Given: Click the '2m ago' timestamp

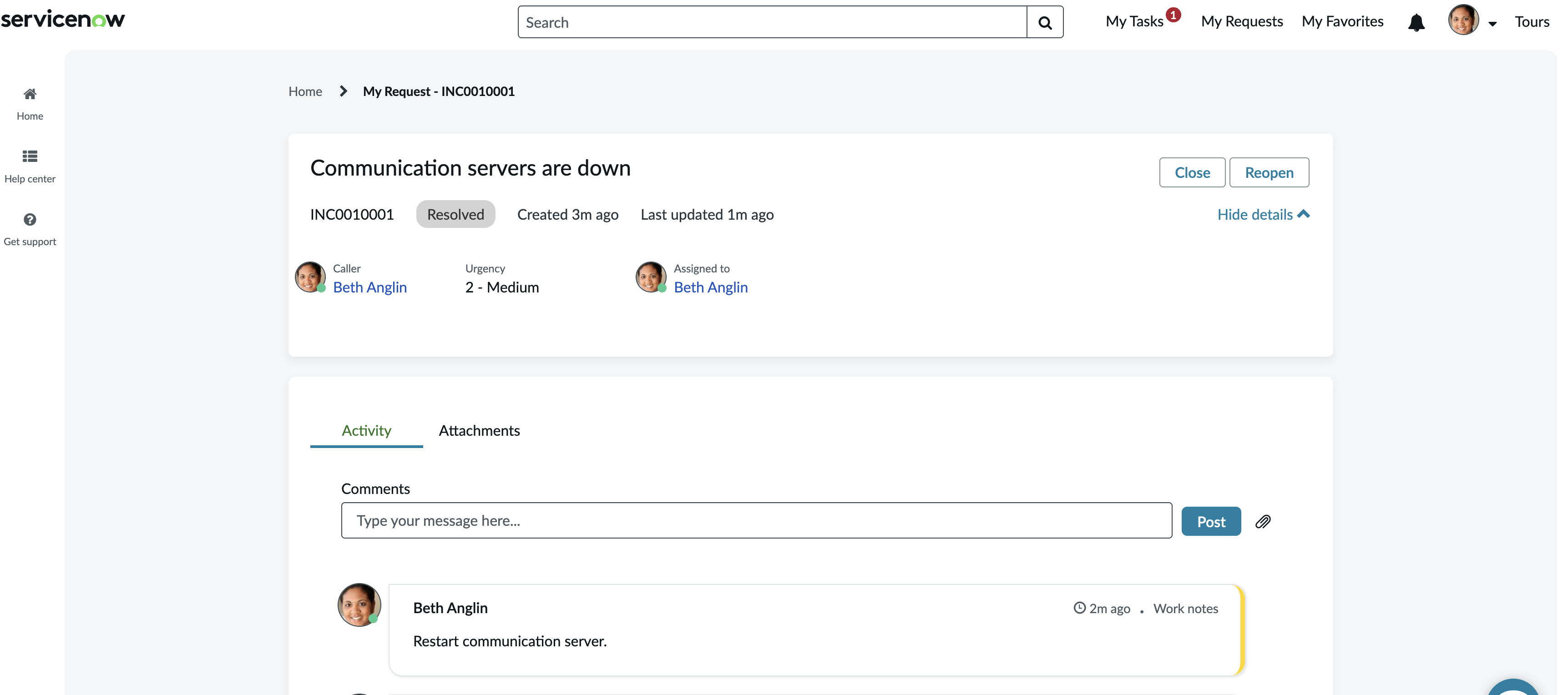Looking at the screenshot, I should point(1109,609).
